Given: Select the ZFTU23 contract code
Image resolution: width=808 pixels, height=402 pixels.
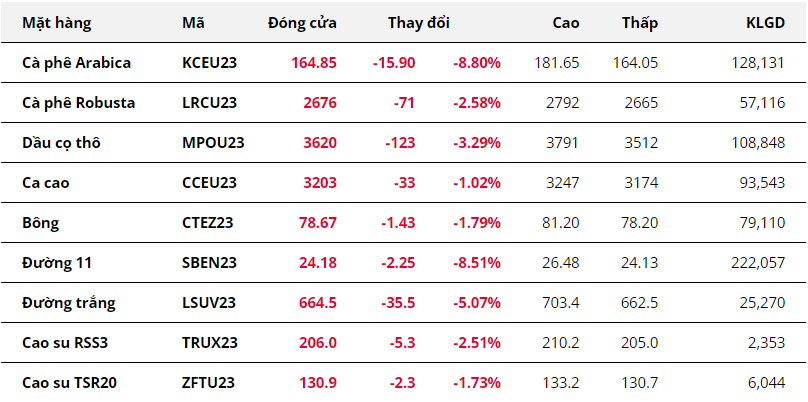Looking at the screenshot, I should coord(209,382).
